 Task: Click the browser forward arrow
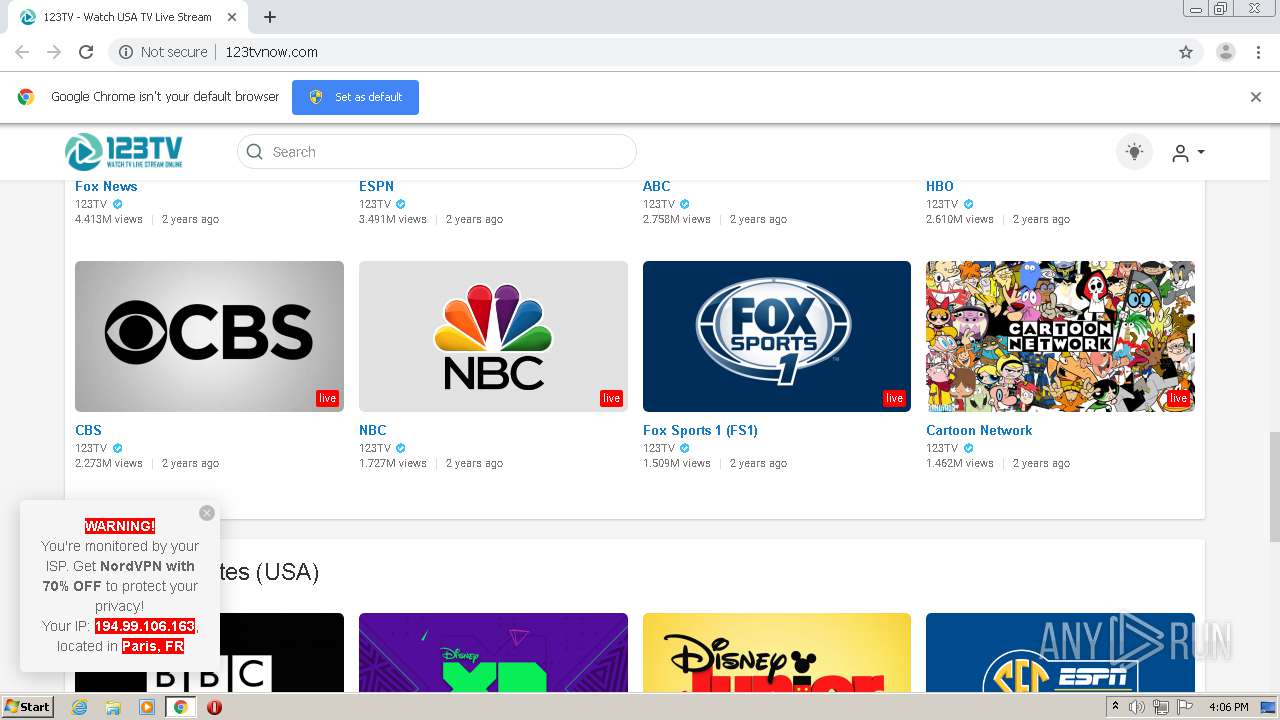tap(54, 52)
